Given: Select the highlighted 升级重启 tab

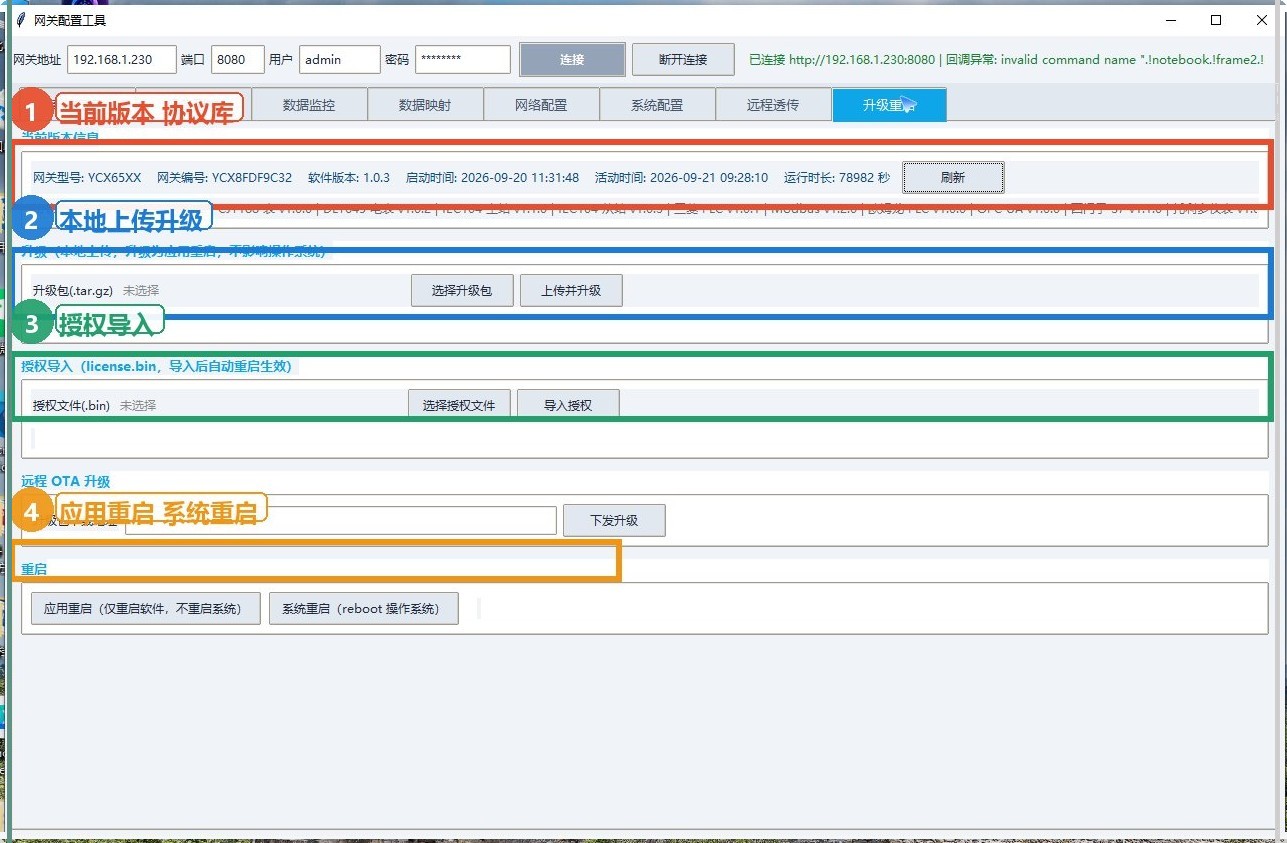Looking at the screenshot, I should [x=889, y=105].
